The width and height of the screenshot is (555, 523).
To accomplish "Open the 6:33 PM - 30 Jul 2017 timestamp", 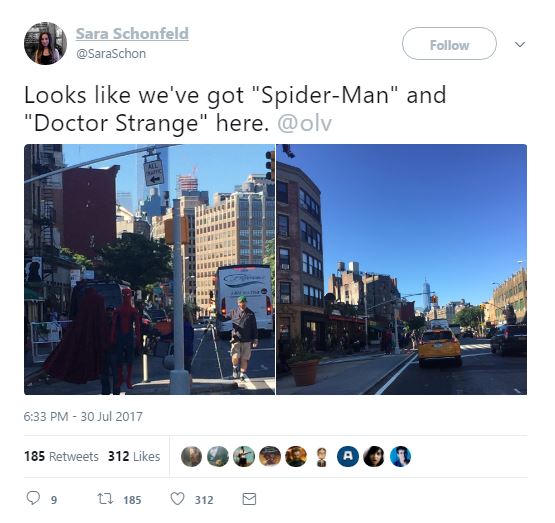I will [x=83, y=416].
